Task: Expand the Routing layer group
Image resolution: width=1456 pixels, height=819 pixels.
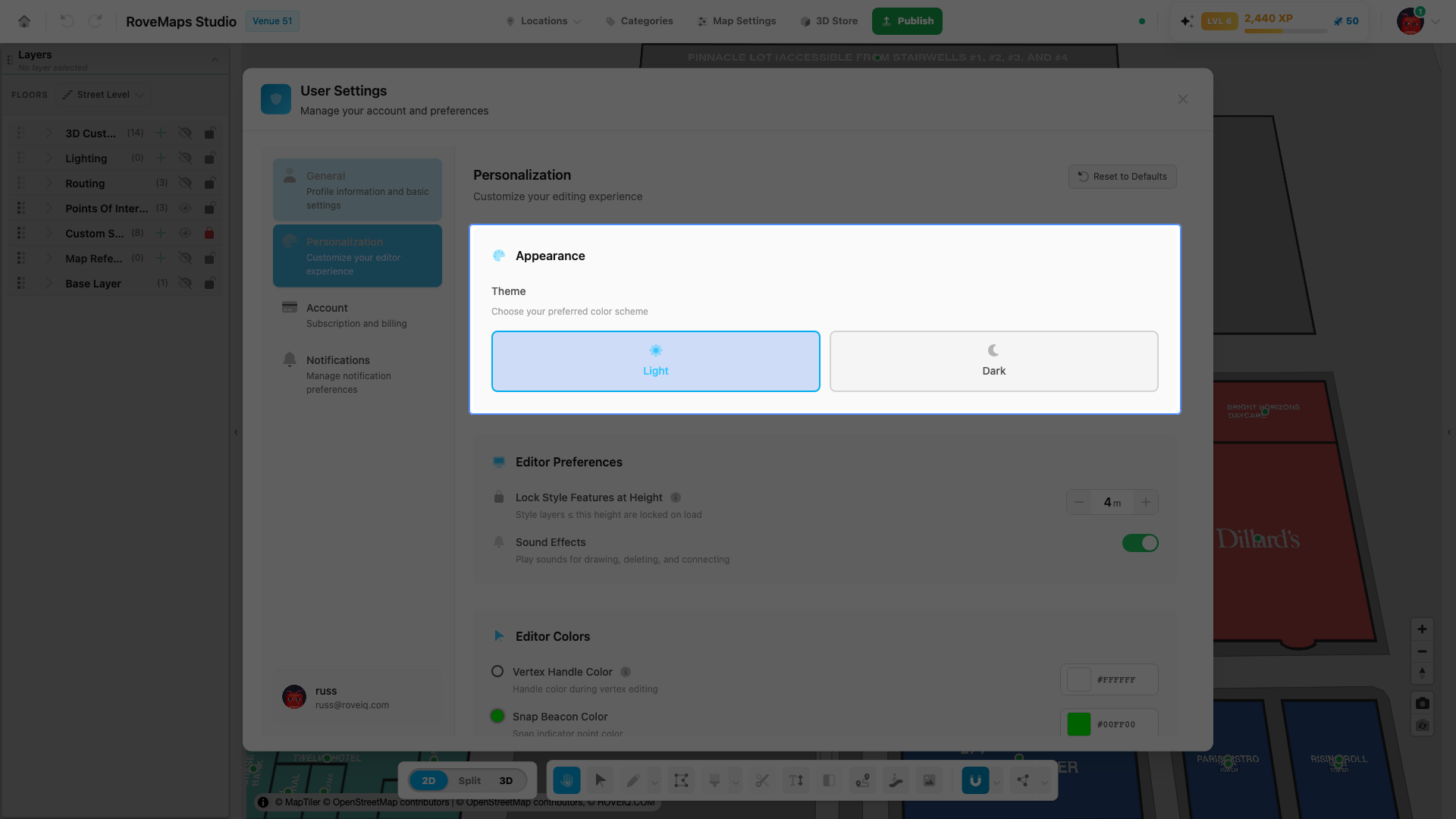Action: point(49,183)
